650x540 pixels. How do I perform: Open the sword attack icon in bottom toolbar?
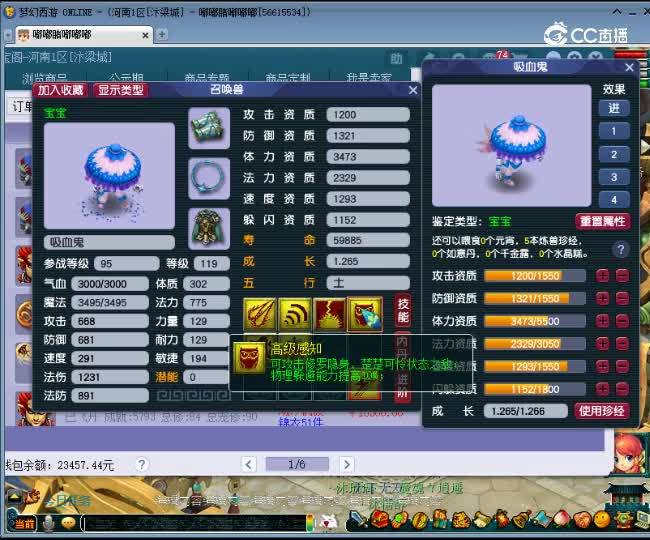click(x=359, y=520)
